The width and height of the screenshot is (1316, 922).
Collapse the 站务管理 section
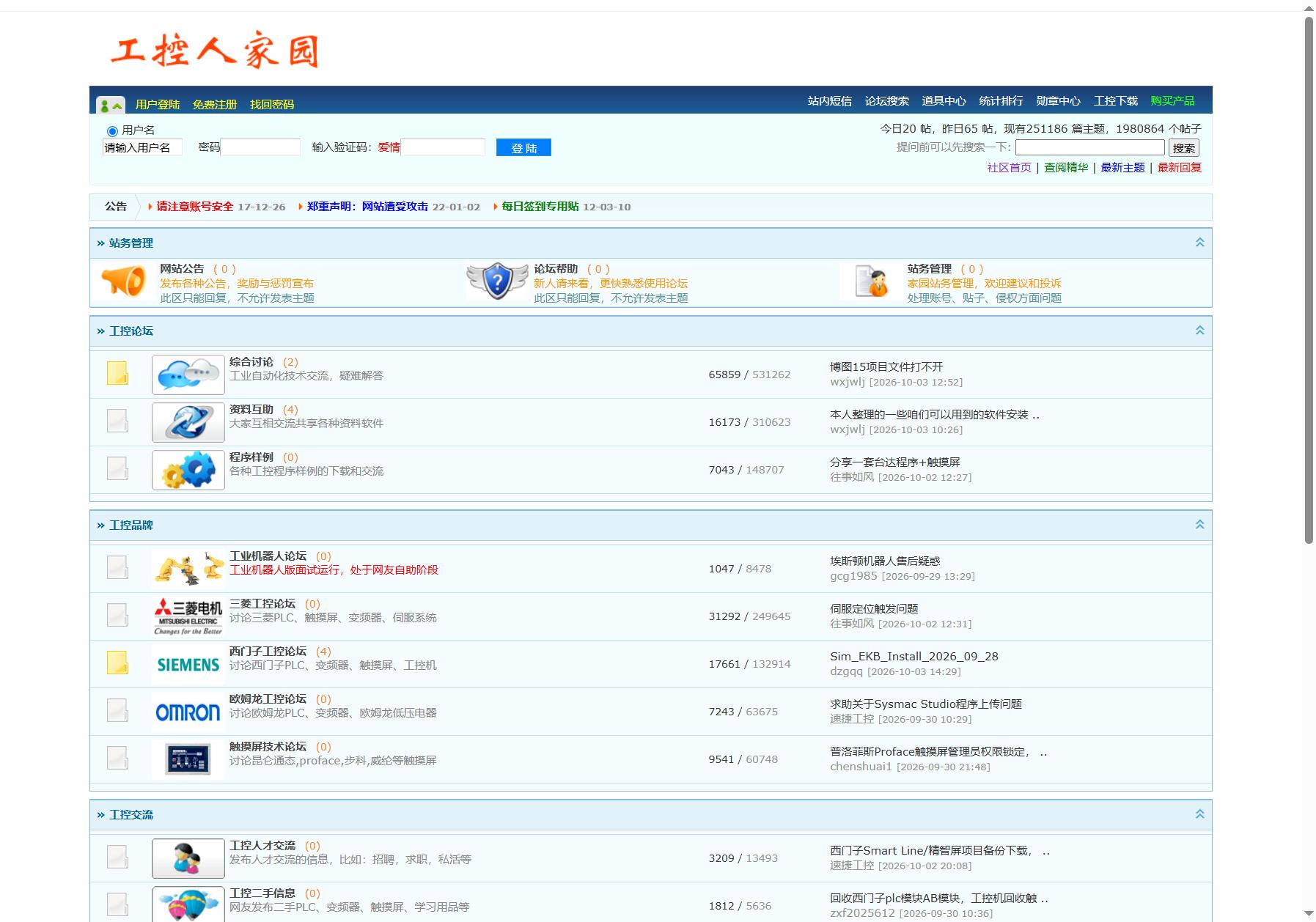tap(1200, 243)
